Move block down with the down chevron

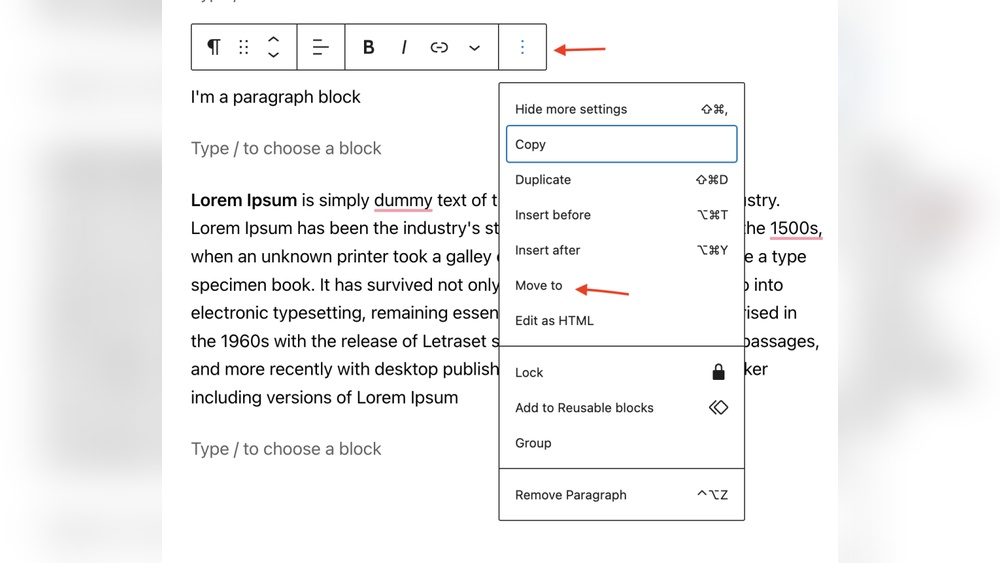pyautogui.click(x=274, y=55)
